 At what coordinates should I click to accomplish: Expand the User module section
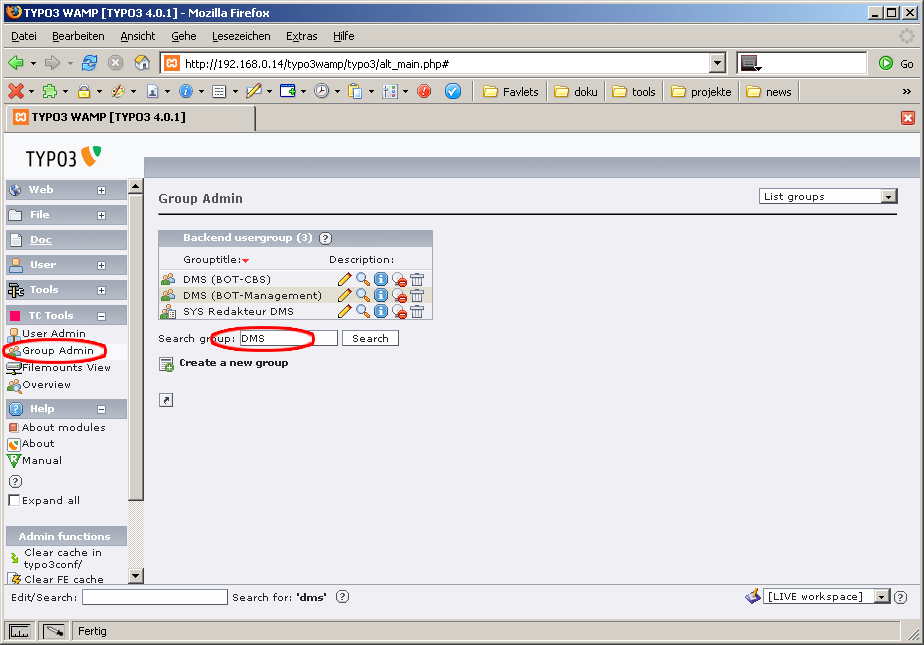tap(101, 266)
